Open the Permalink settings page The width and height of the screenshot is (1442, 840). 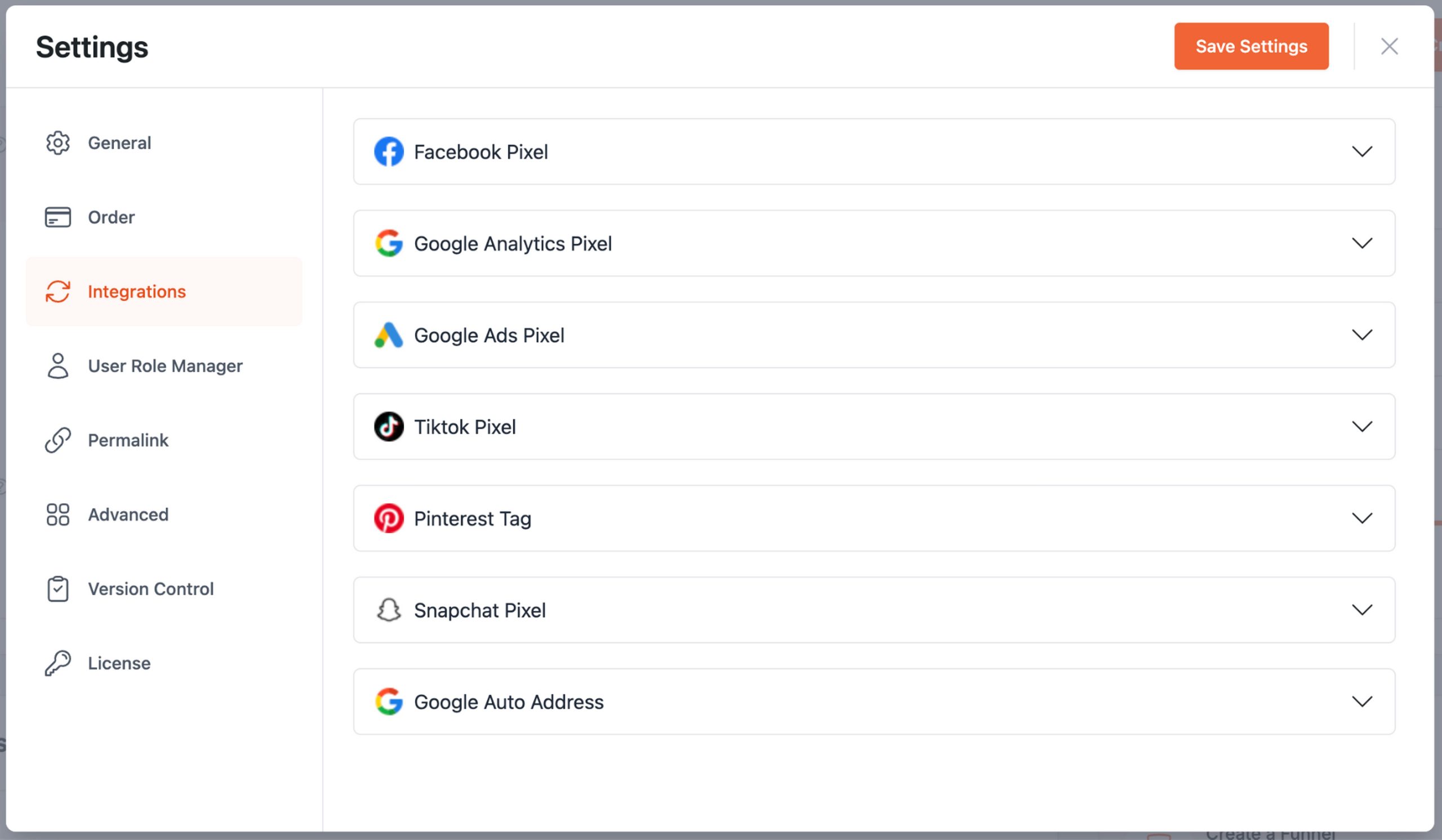click(128, 440)
